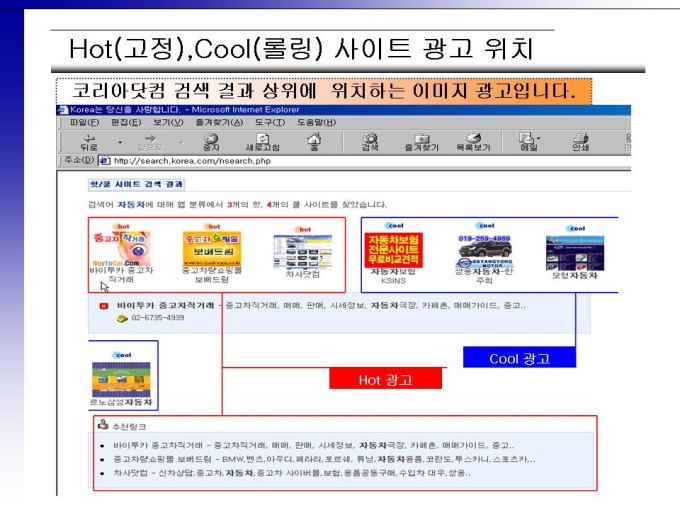
Task: Expand the Back button history dropdown arrow
Action: pos(120,142)
